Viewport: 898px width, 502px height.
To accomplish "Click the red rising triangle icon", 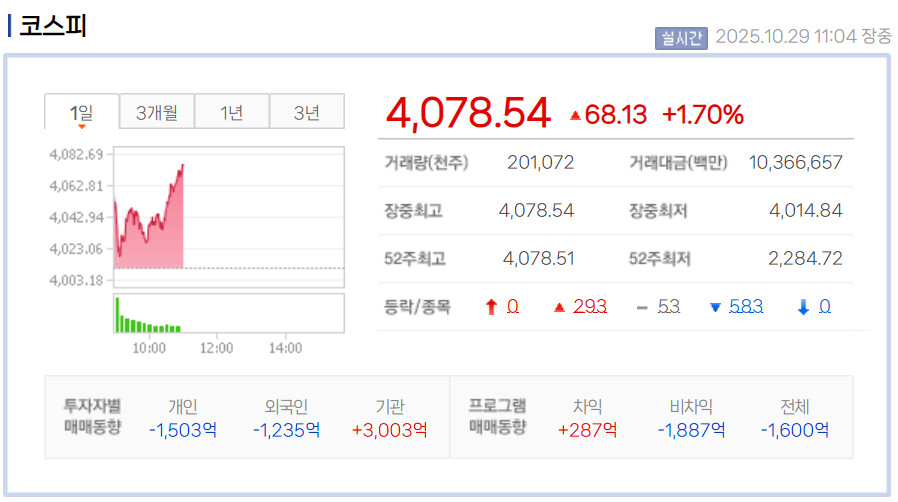I will click(x=560, y=308).
